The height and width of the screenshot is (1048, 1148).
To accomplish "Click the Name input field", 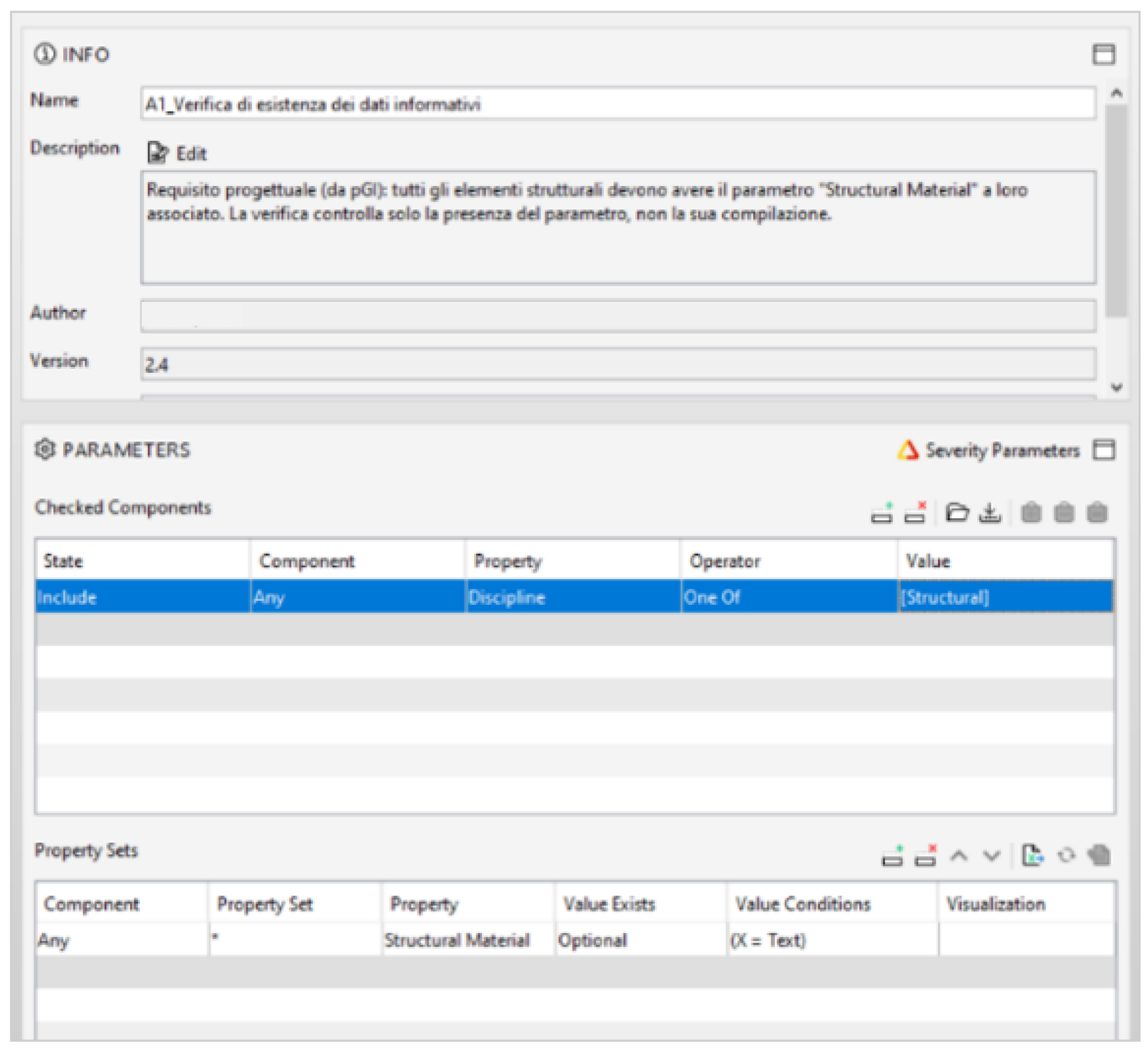I will click(617, 104).
